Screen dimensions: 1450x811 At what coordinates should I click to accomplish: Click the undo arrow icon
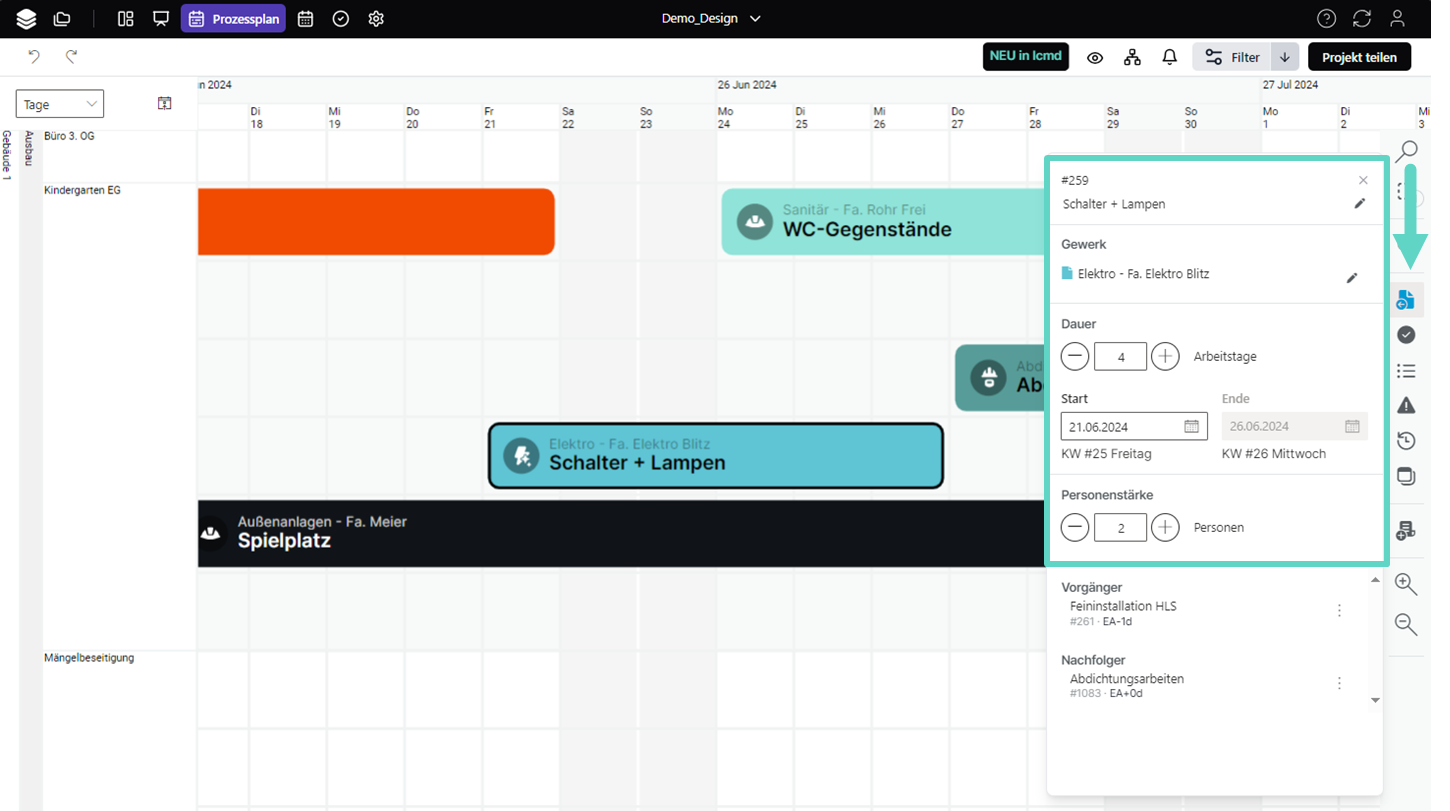pos(34,57)
